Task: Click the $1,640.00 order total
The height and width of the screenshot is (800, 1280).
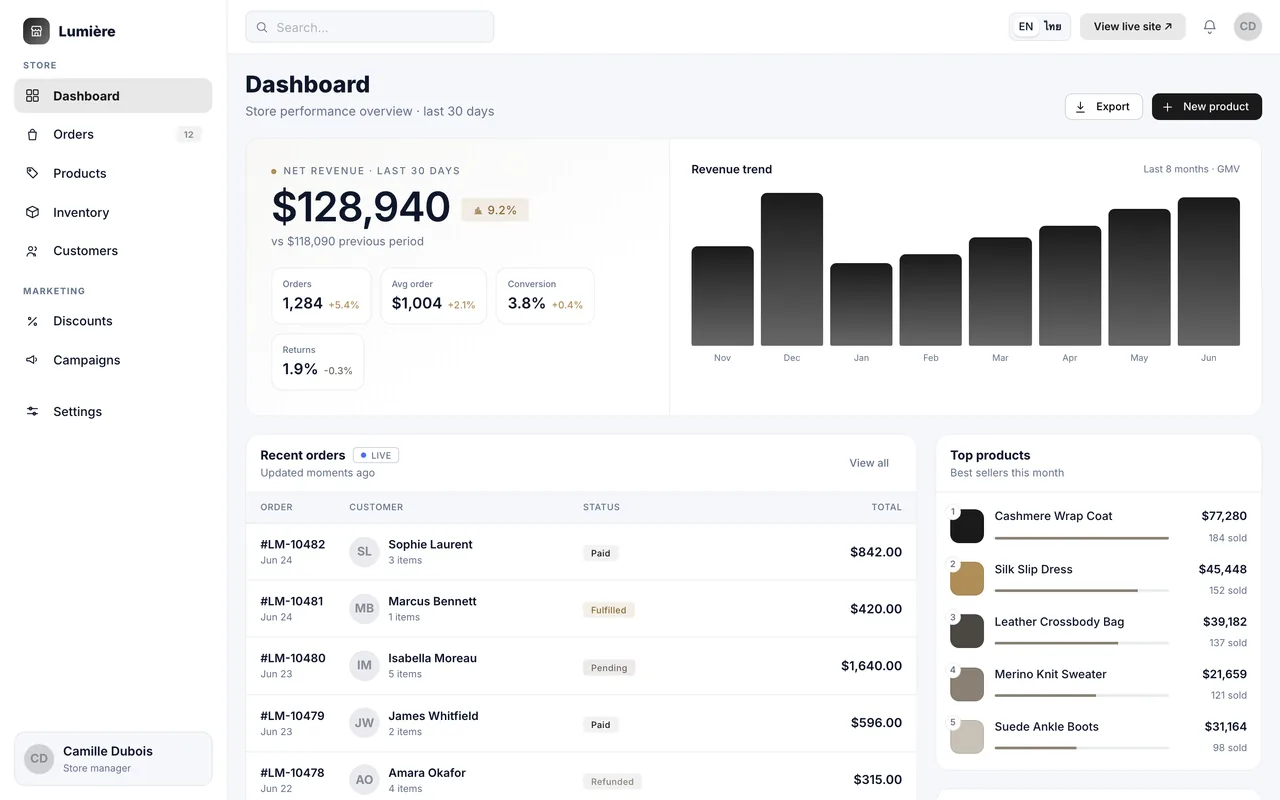Action: point(871,666)
